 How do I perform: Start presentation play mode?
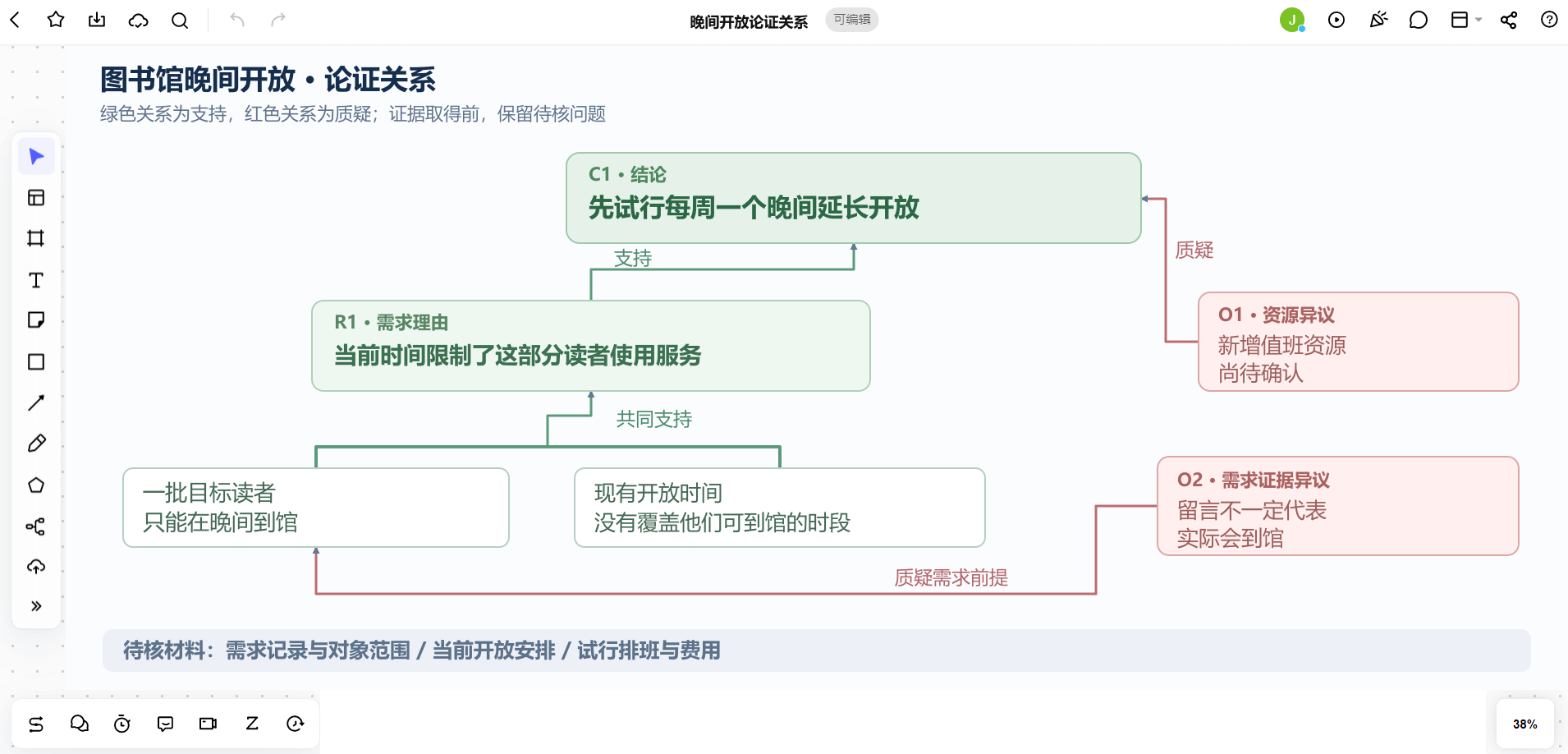(x=1336, y=20)
